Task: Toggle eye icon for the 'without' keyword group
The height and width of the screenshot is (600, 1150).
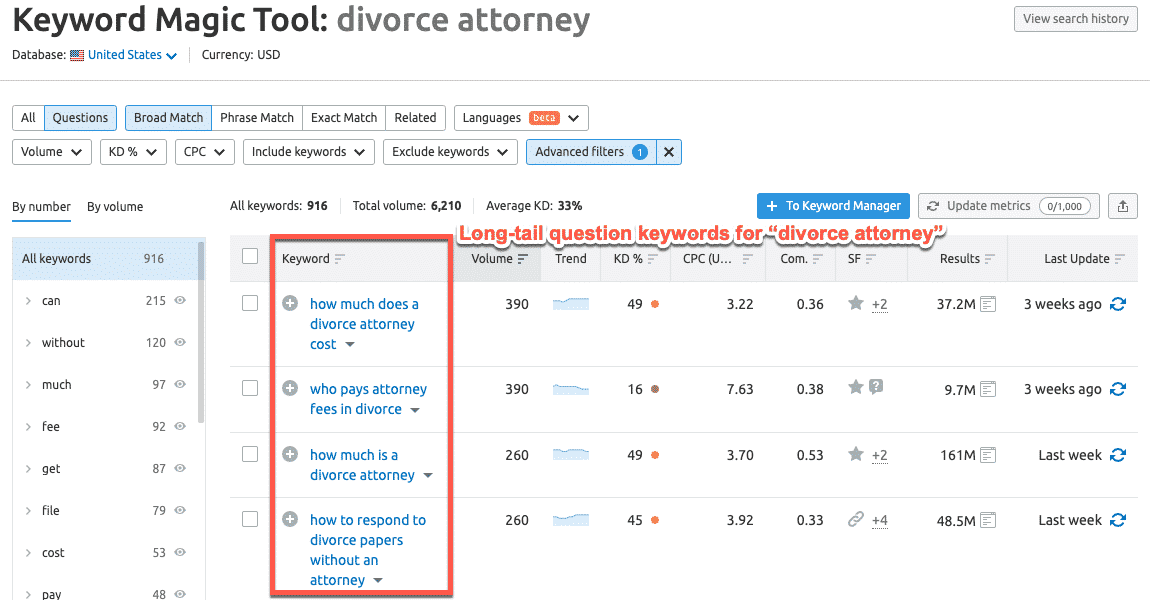Action: (x=180, y=342)
